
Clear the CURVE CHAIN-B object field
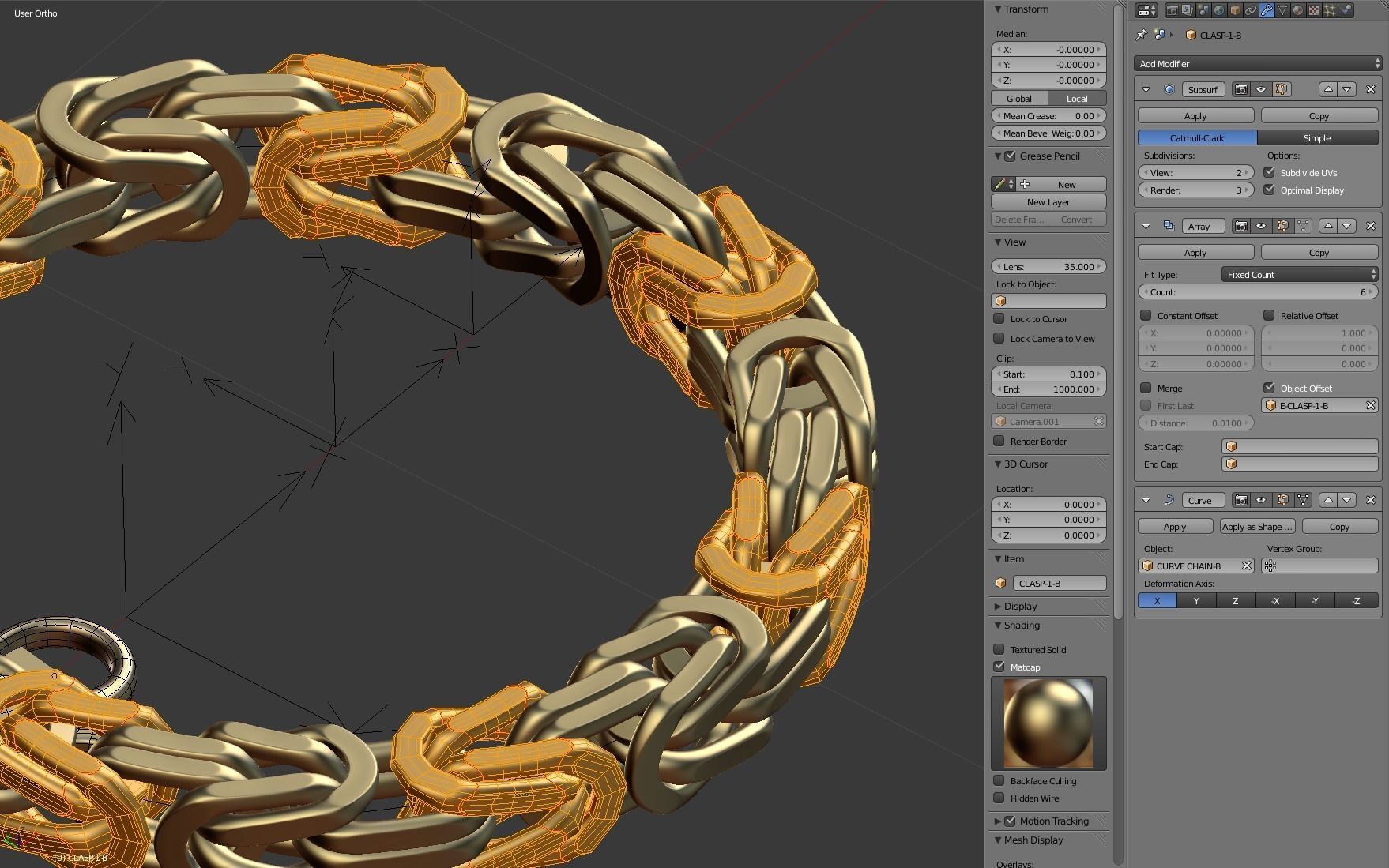click(1246, 566)
